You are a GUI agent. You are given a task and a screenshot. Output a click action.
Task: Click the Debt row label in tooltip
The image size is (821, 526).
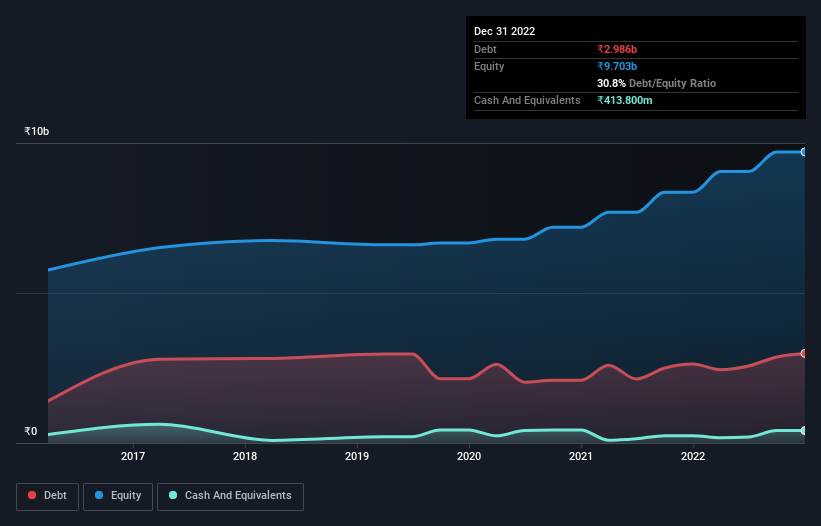click(485, 49)
